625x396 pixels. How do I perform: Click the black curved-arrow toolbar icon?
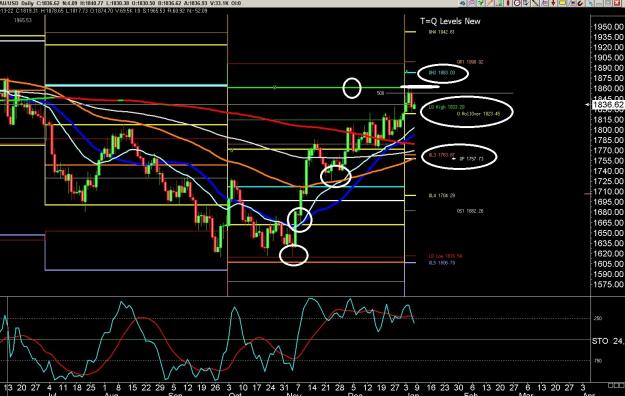coord(581,3)
